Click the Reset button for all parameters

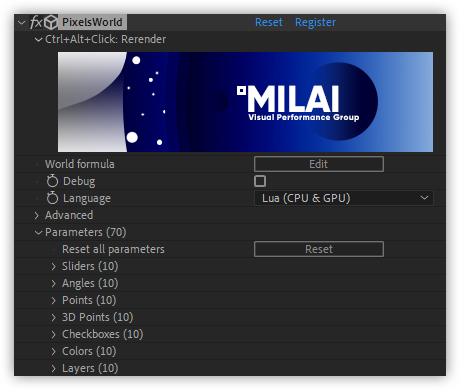pos(319,249)
